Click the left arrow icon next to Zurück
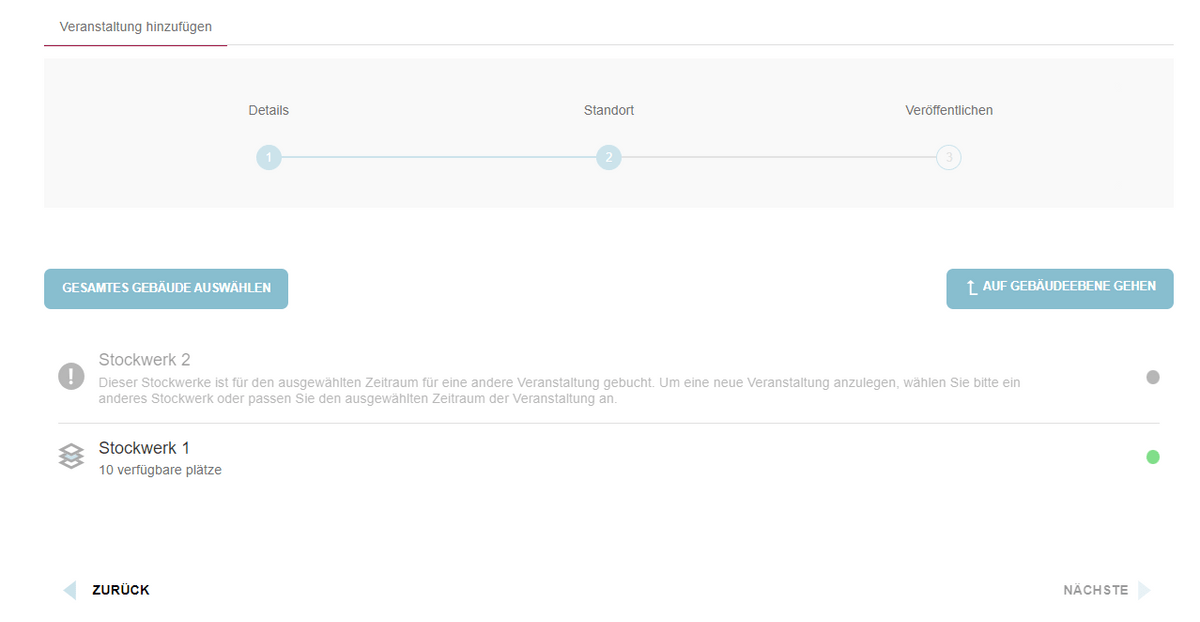The height and width of the screenshot is (622, 1200). (70, 590)
